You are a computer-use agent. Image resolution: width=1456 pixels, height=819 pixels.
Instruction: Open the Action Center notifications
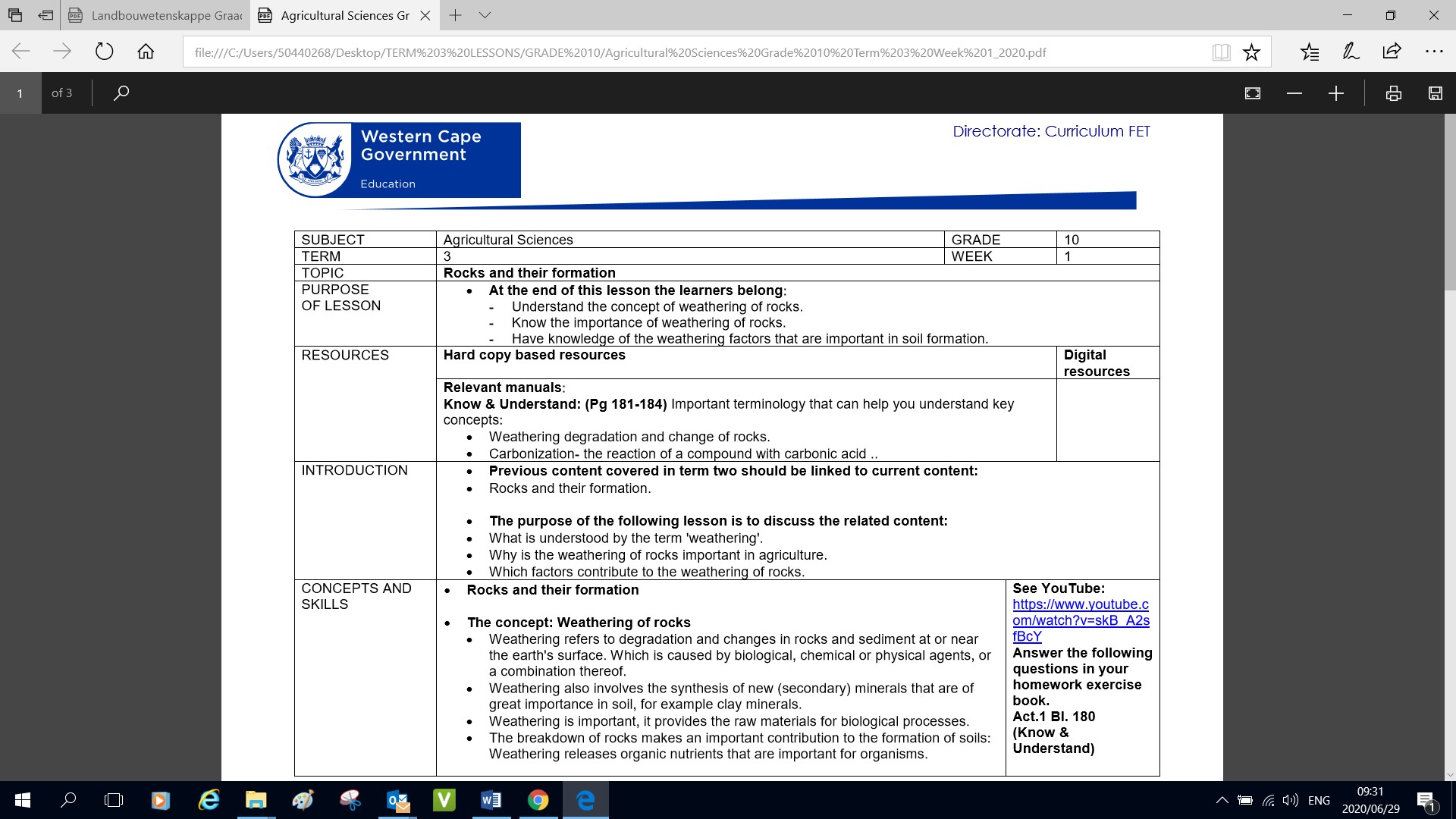click(1426, 801)
